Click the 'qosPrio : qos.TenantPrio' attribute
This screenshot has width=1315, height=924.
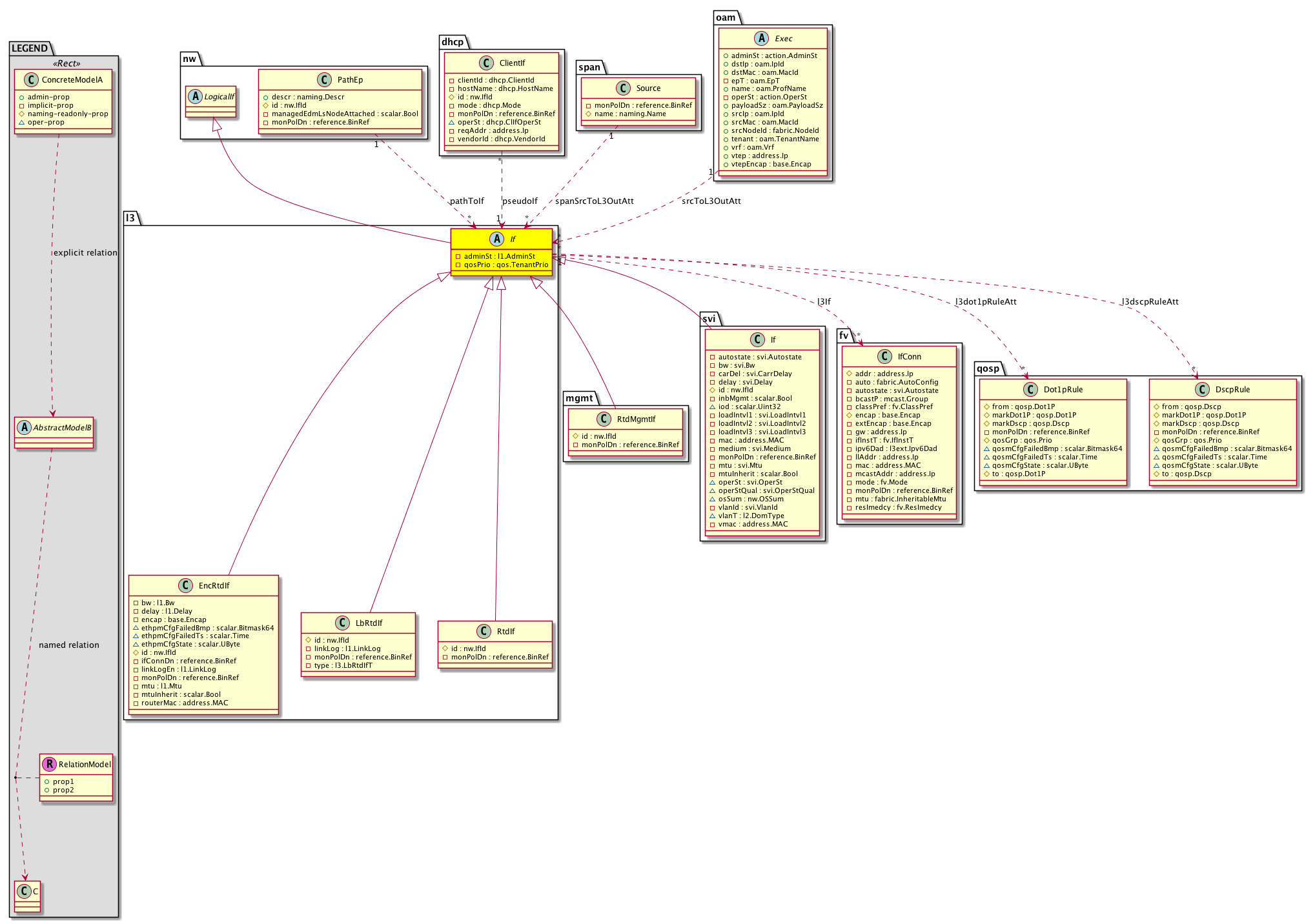pos(505,265)
